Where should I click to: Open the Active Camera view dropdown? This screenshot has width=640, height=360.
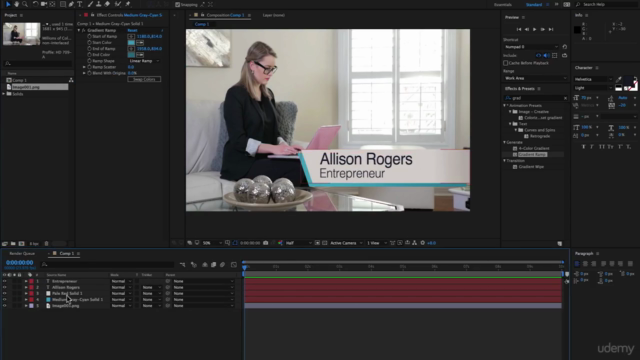click(x=346, y=243)
